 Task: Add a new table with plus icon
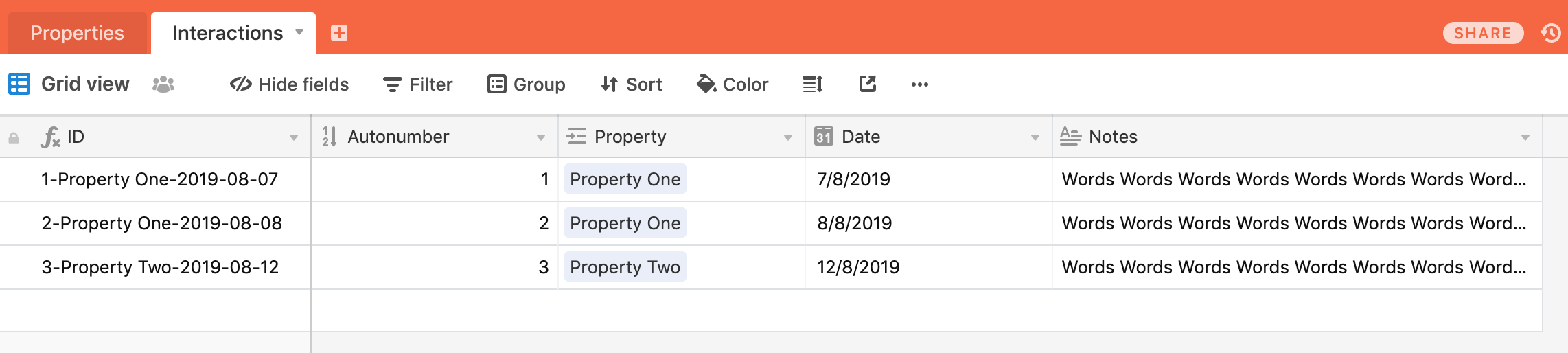[338, 33]
